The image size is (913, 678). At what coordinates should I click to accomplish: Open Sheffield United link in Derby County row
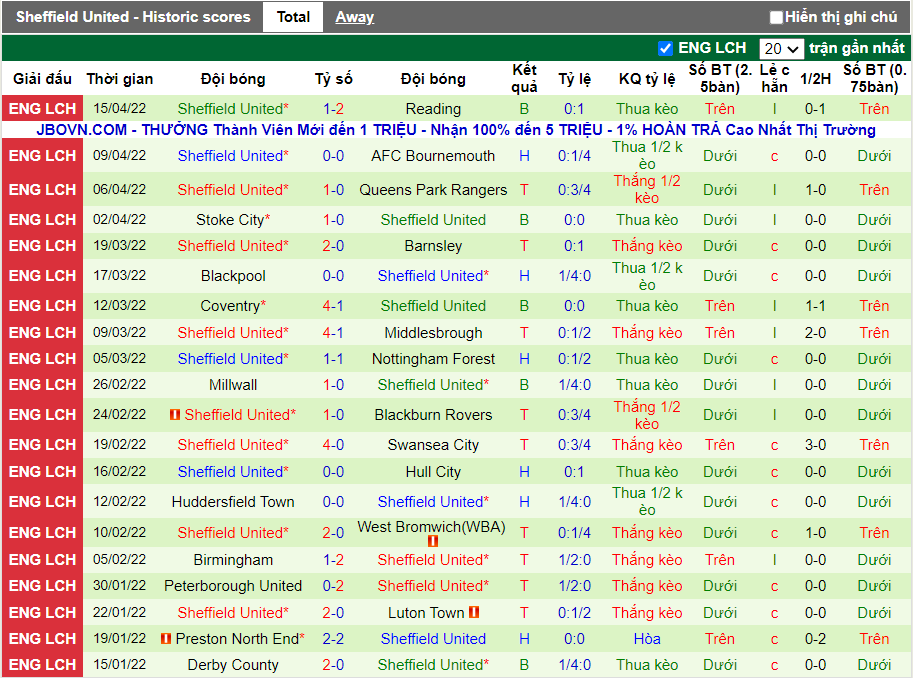tap(431, 665)
